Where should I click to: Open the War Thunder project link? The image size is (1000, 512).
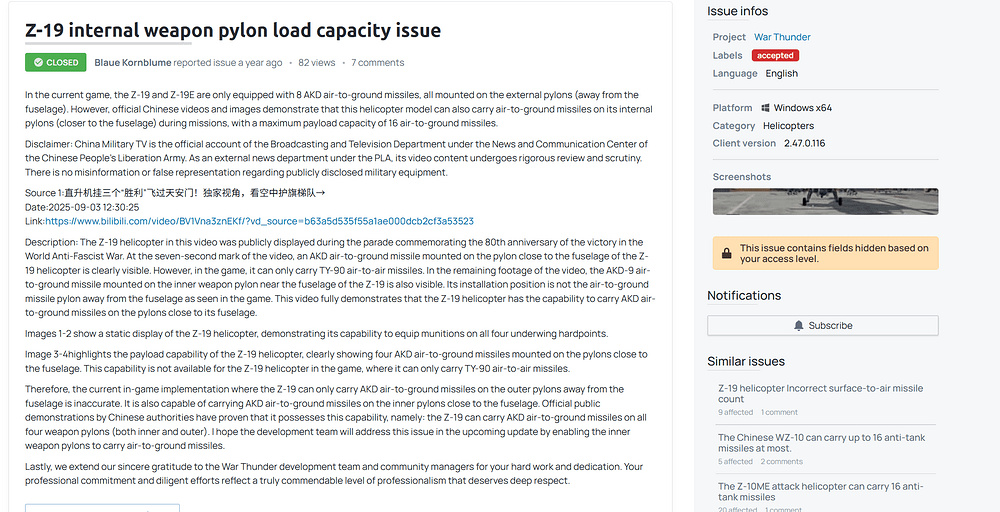click(x=782, y=37)
